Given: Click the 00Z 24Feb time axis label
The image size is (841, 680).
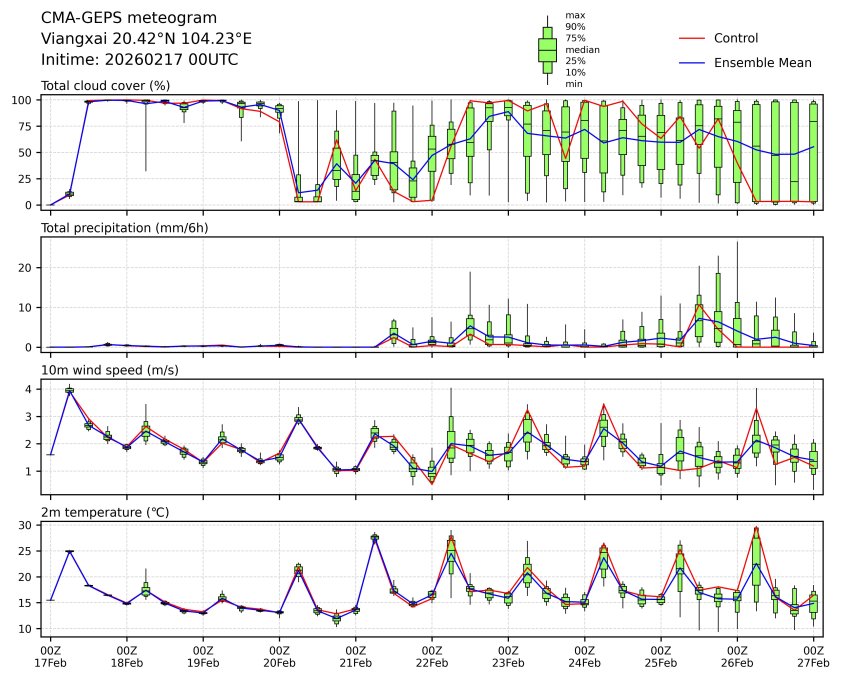Looking at the screenshot, I should click(x=584, y=656).
